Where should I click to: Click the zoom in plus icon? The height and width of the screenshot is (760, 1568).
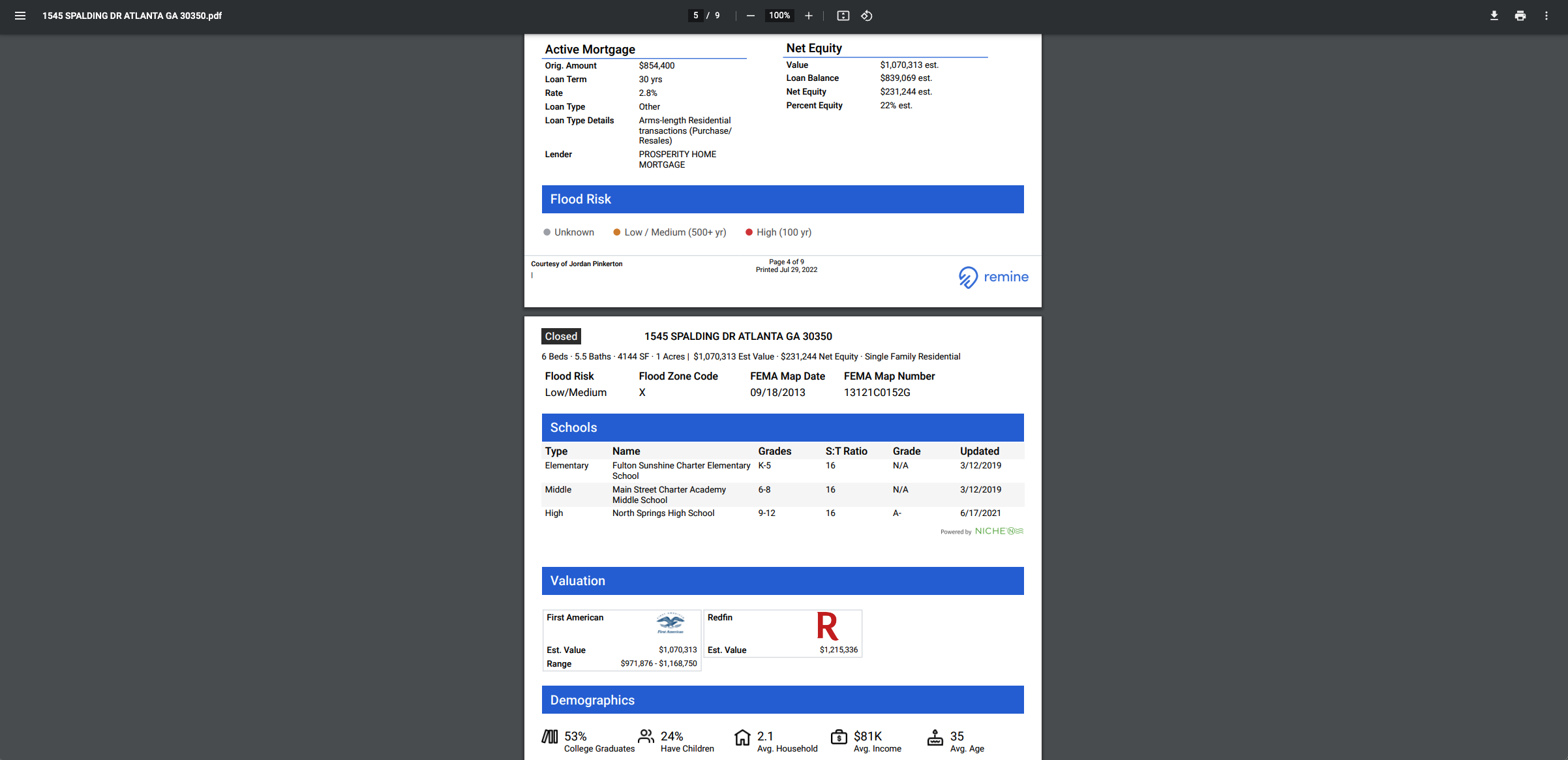click(x=809, y=16)
